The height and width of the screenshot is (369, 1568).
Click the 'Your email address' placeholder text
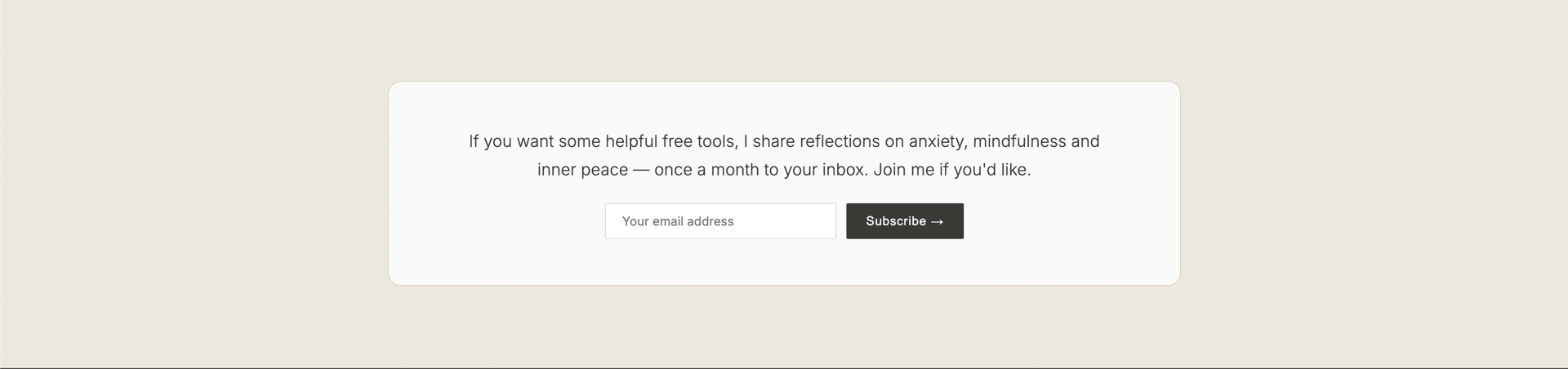click(x=678, y=221)
